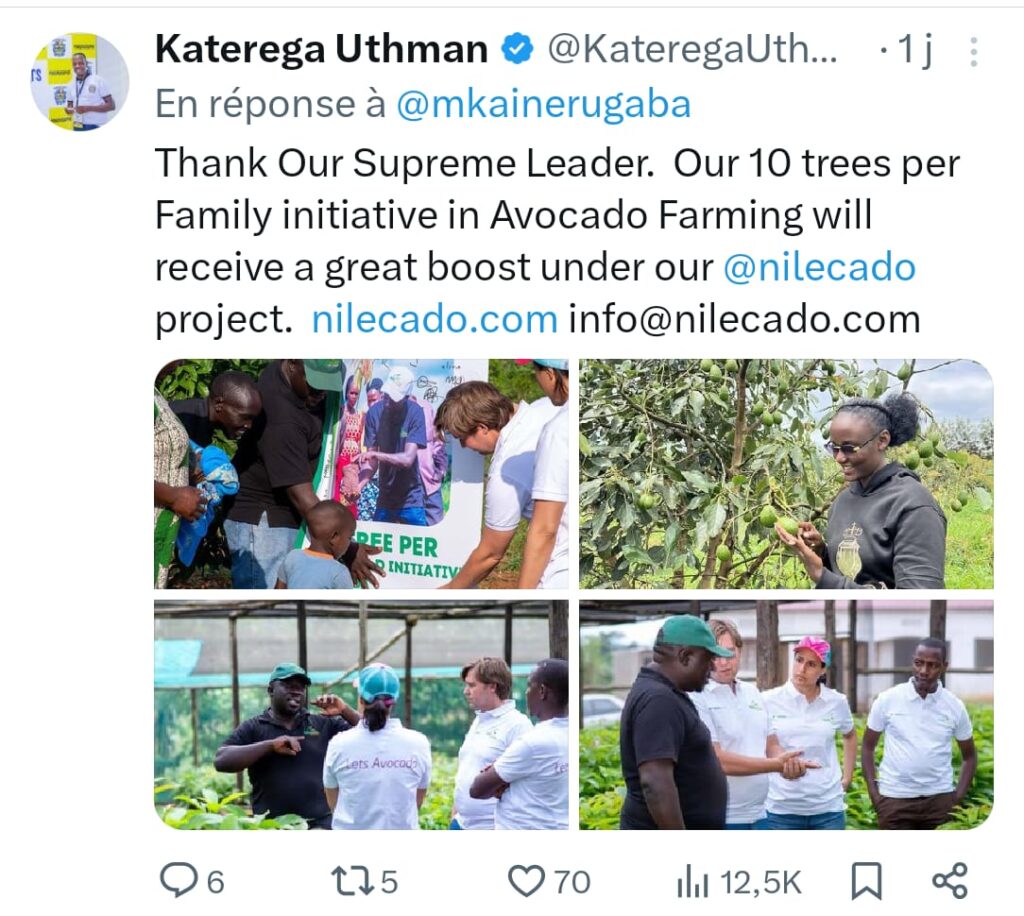1024x916 pixels.
Task: Open the tree planting initiative photo
Action: [x=361, y=474]
